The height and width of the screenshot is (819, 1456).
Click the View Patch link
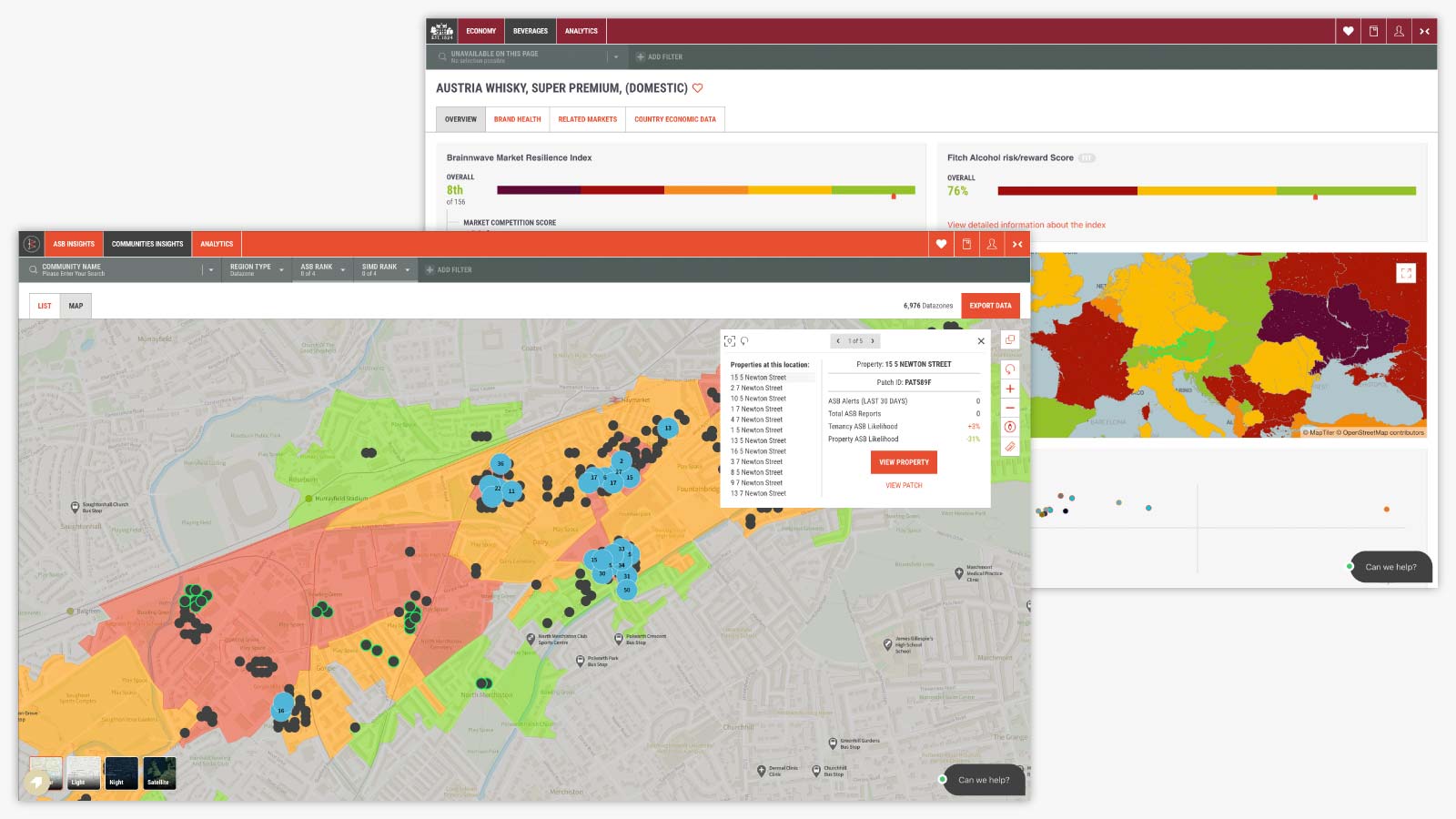point(904,485)
